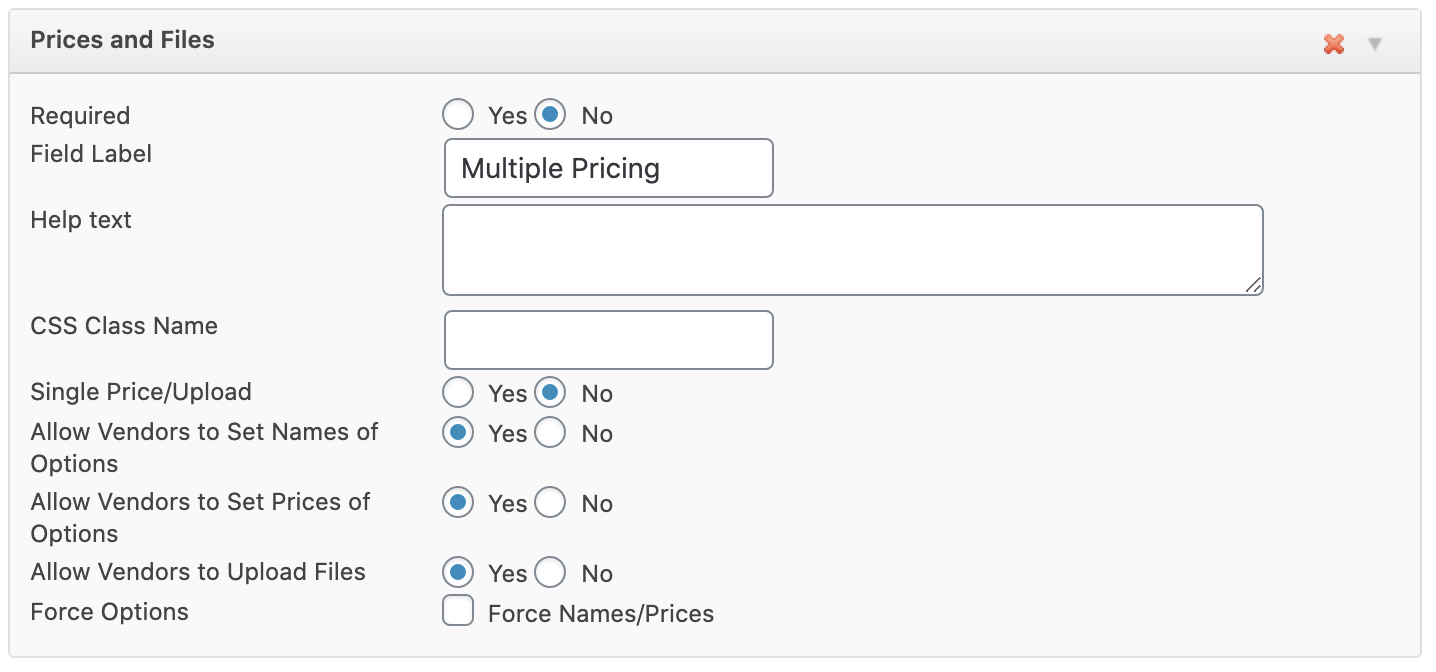1436x672 pixels.
Task: Collapse panel with gray triangle arrow
Action: (x=1375, y=44)
